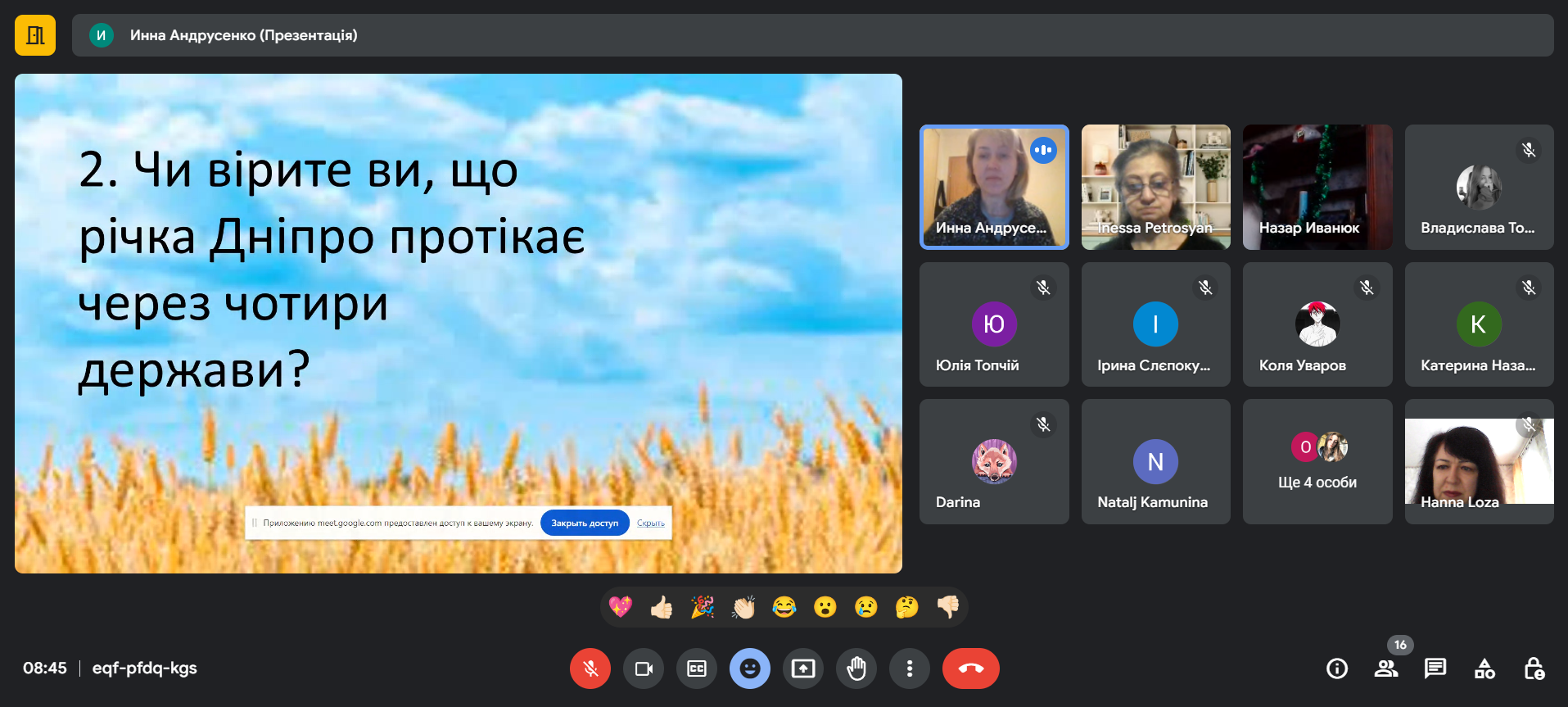Show the participants list
The width and height of the screenshot is (1568, 707).
click(1386, 668)
